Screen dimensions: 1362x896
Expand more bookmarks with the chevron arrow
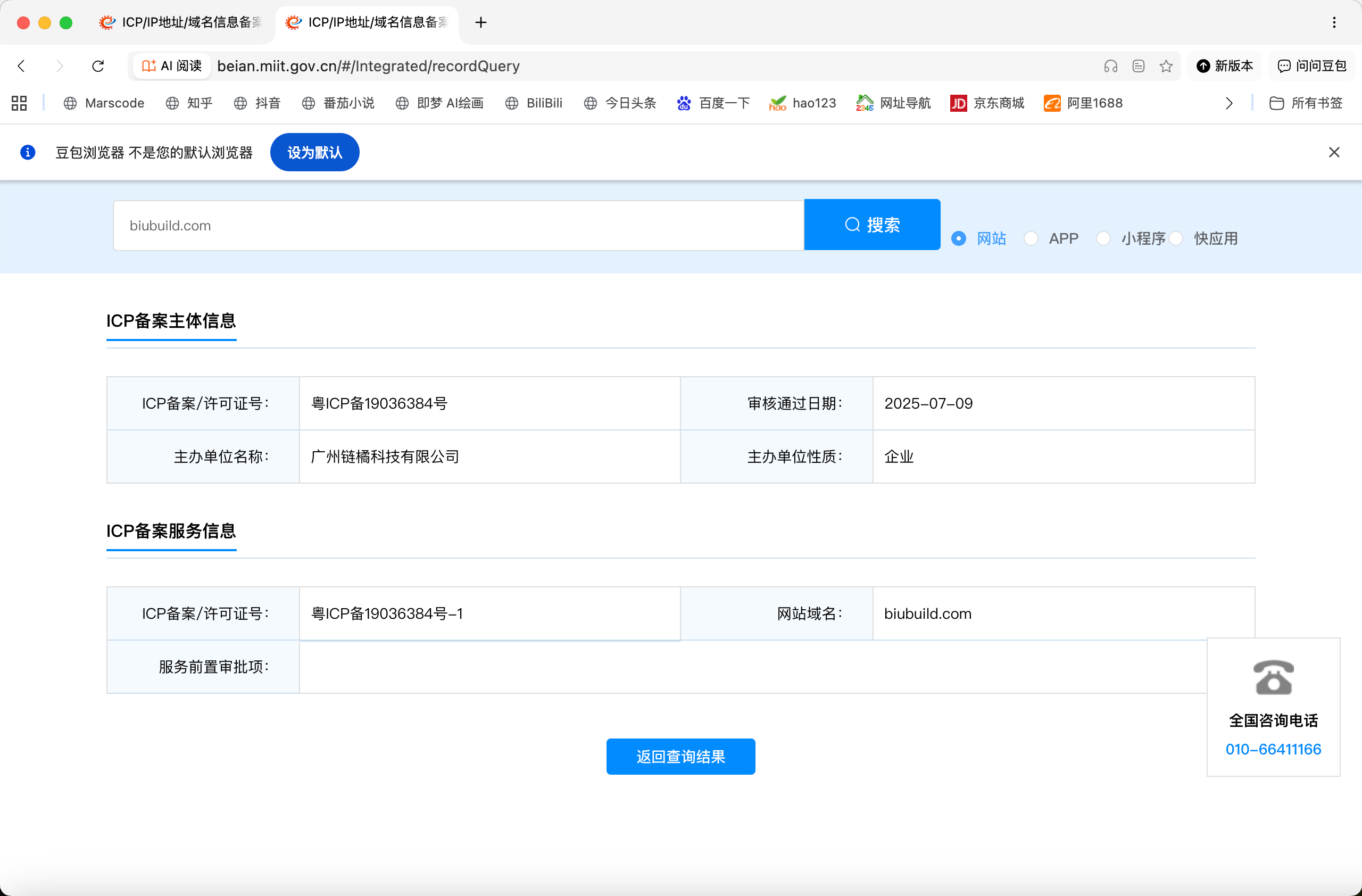click(x=1228, y=103)
